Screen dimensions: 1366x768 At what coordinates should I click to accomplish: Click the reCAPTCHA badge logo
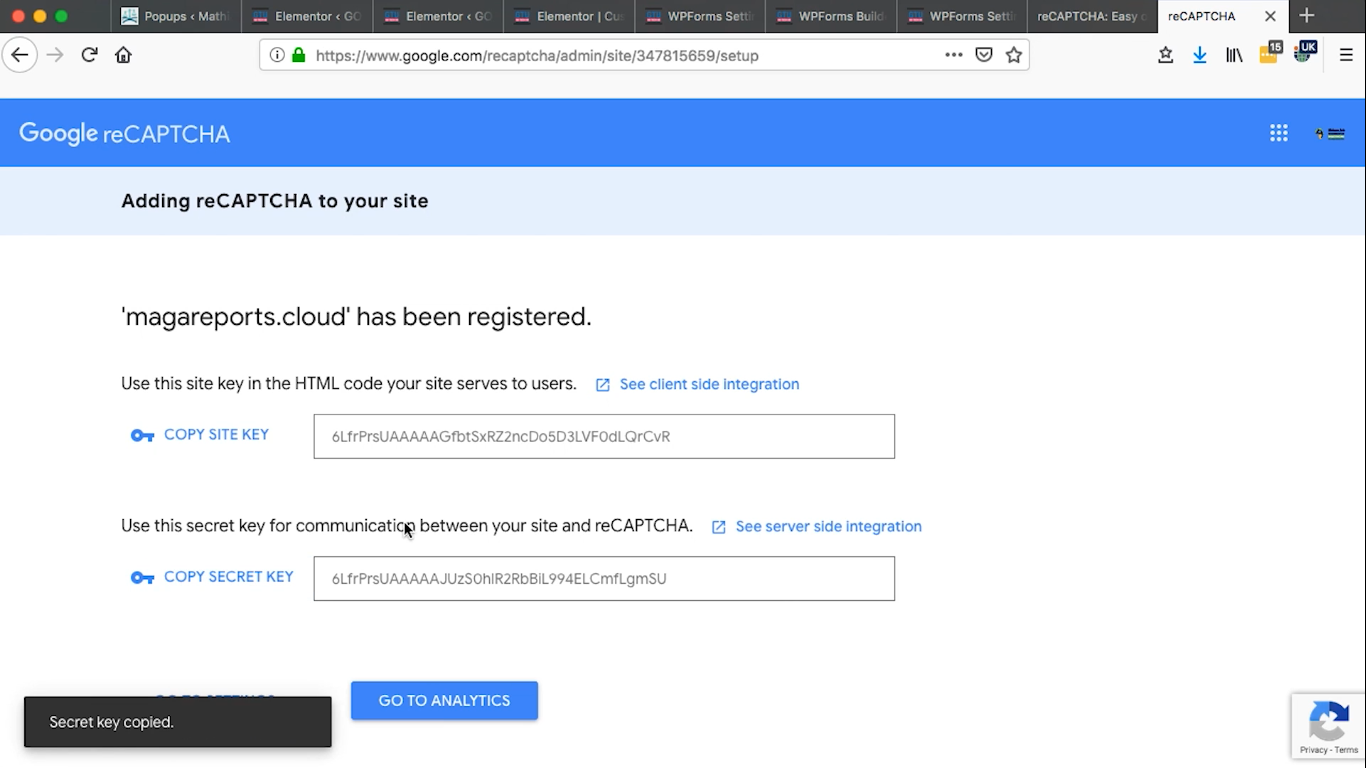1328,721
